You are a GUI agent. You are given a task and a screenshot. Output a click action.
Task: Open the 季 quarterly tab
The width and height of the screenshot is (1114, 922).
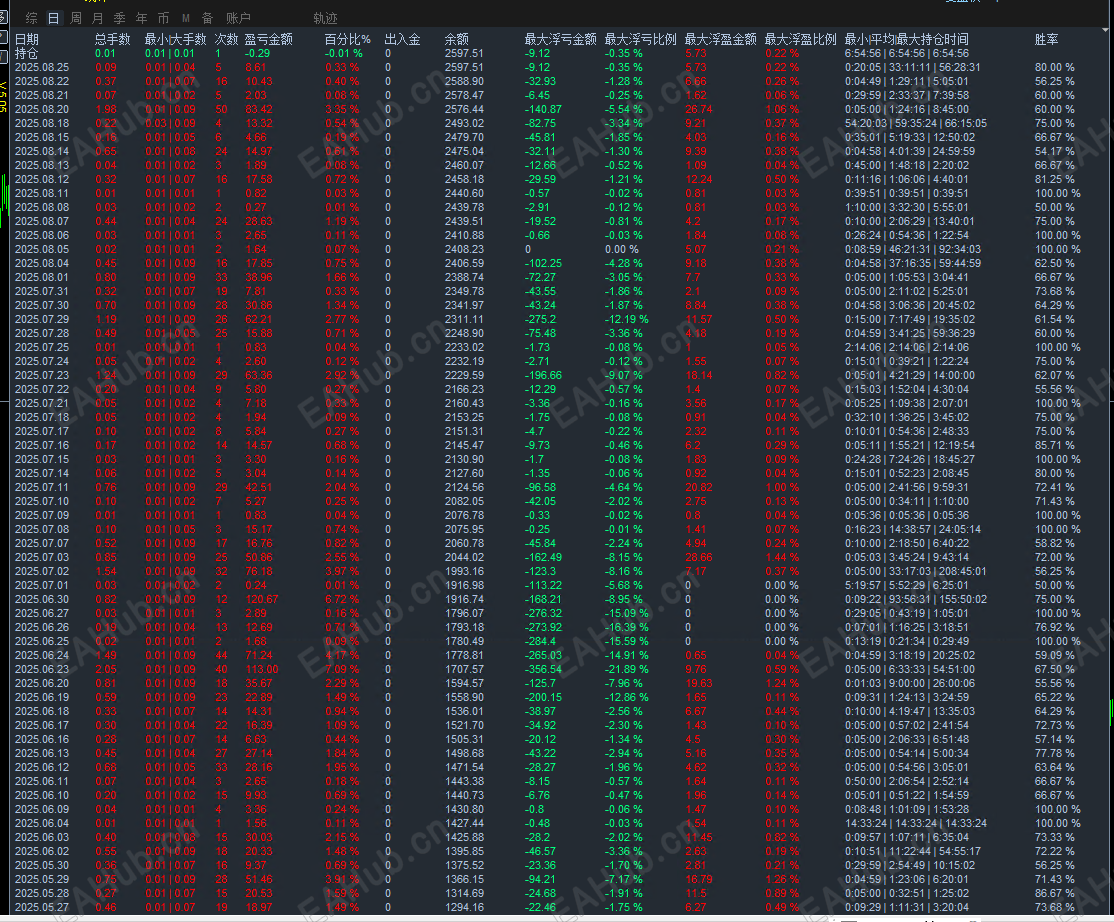point(119,18)
